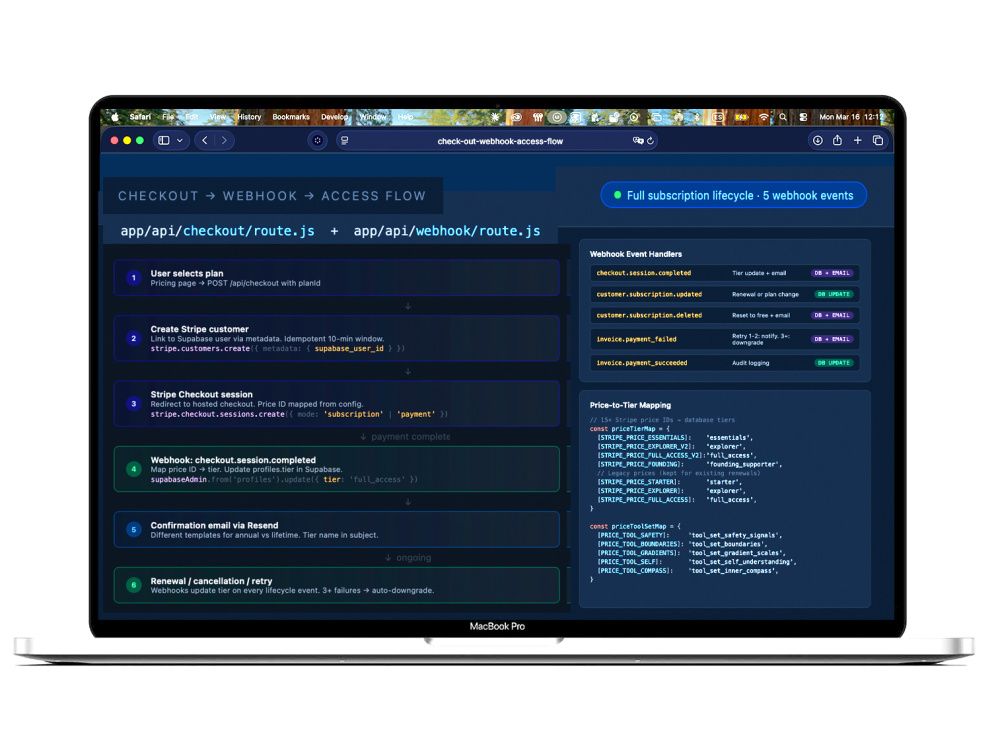1000x750 pixels.
Task: Open the Help menu
Action: pyautogui.click(x=405, y=117)
